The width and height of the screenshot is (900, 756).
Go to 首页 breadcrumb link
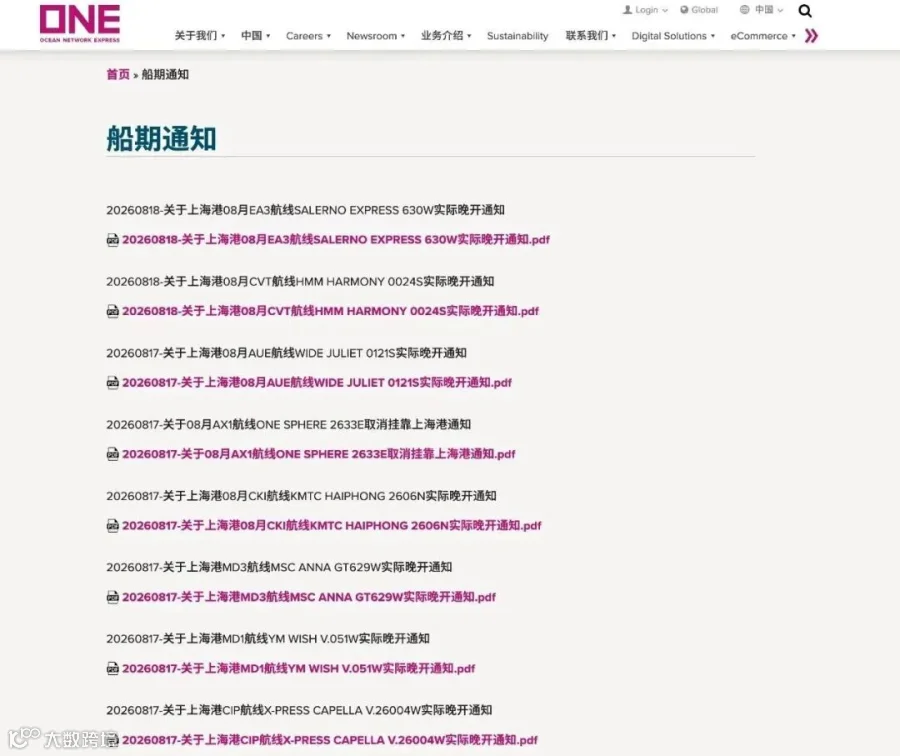[118, 74]
